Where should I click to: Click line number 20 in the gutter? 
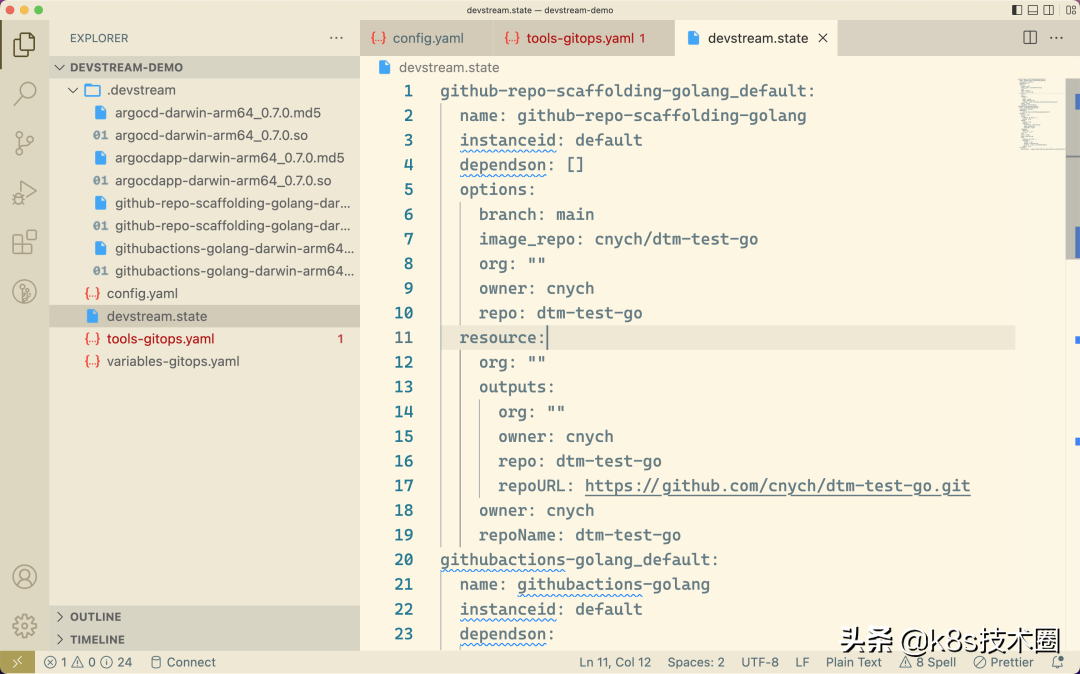tap(404, 560)
